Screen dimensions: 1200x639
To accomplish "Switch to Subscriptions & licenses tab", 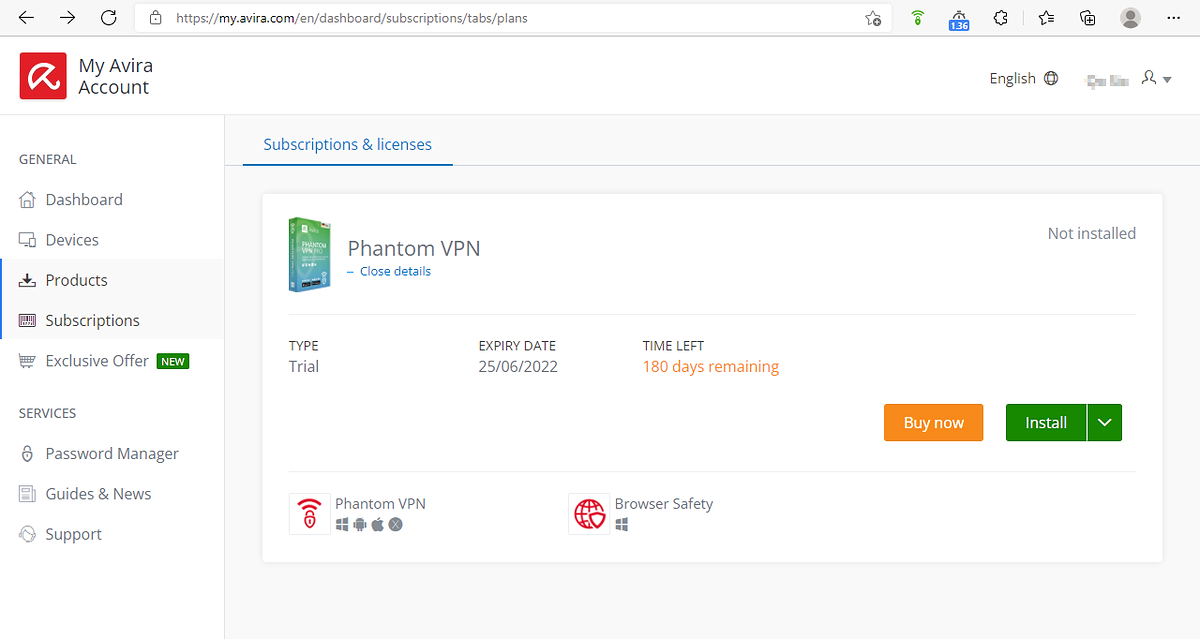I will (x=347, y=145).
